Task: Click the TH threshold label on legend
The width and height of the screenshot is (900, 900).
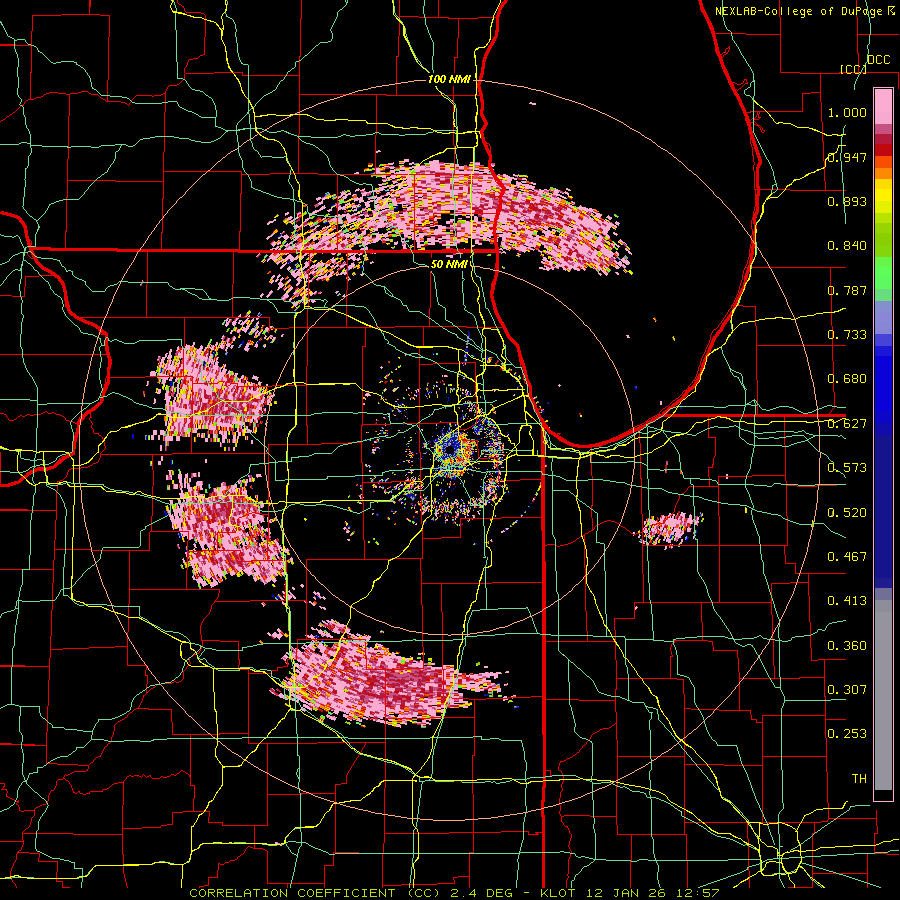Action: coord(859,779)
